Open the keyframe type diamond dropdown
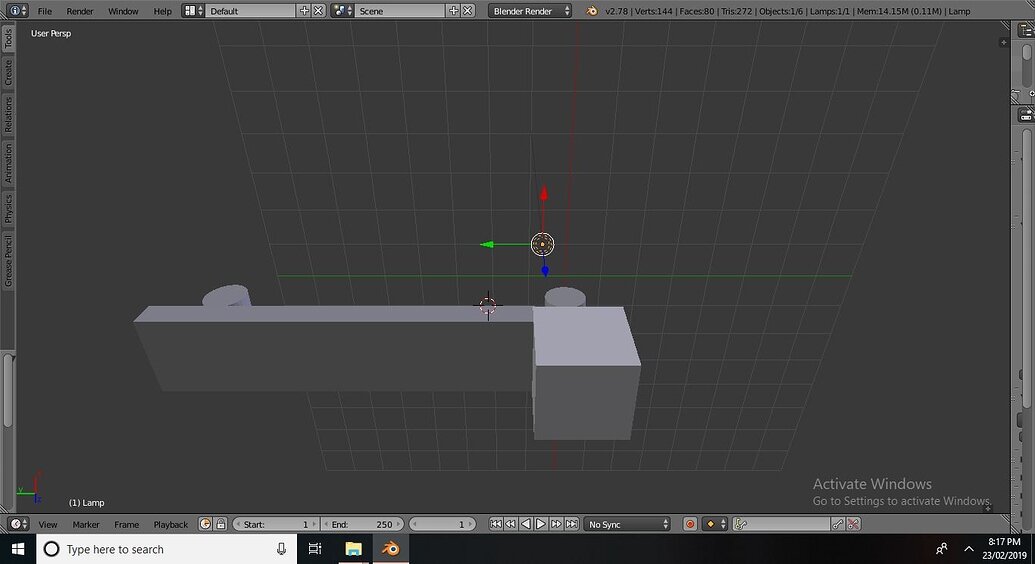Image resolution: width=1035 pixels, height=564 pixels. click(x=714, y=524)
